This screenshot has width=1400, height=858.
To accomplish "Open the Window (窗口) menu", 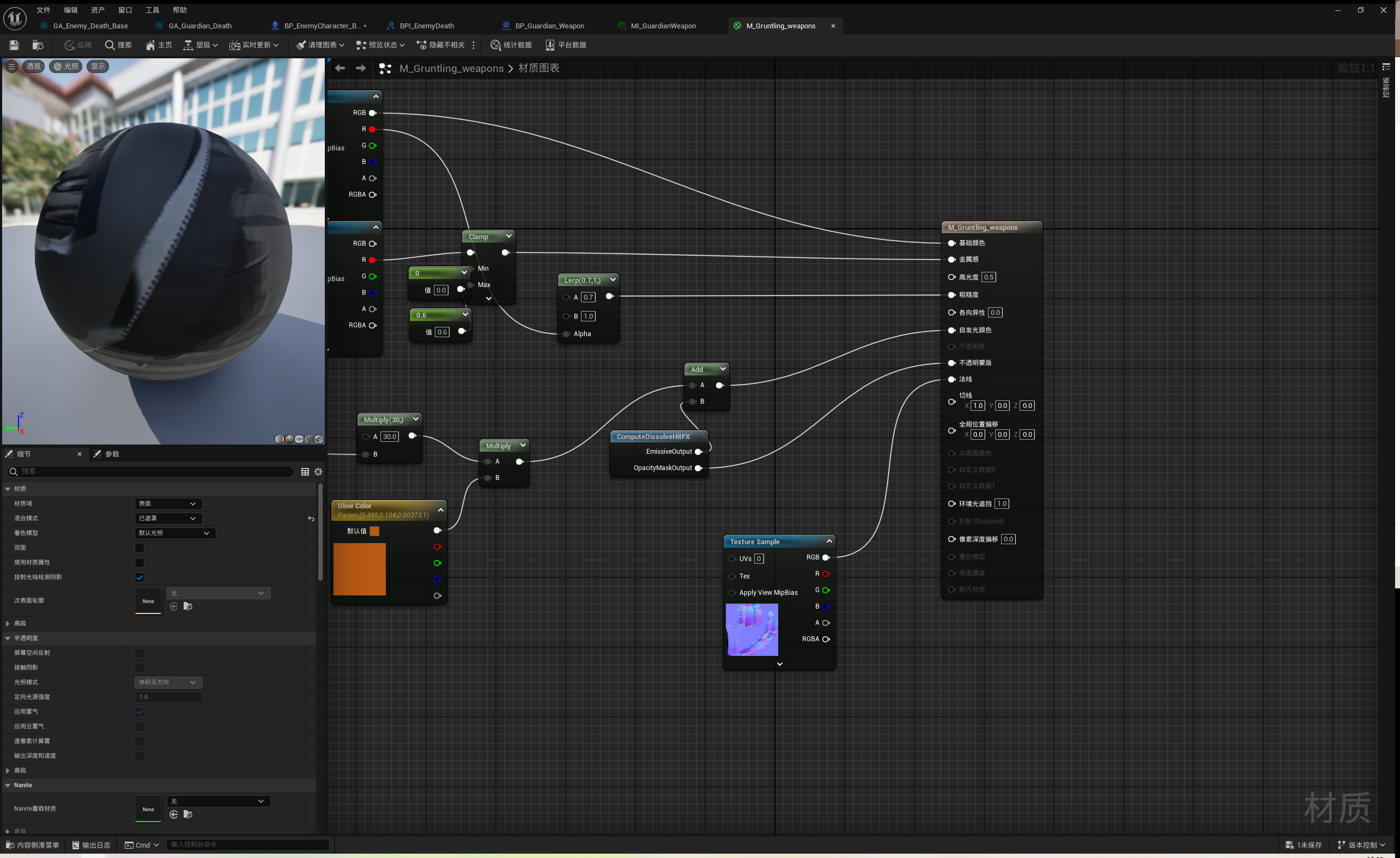I will click(x=125, y=10).
